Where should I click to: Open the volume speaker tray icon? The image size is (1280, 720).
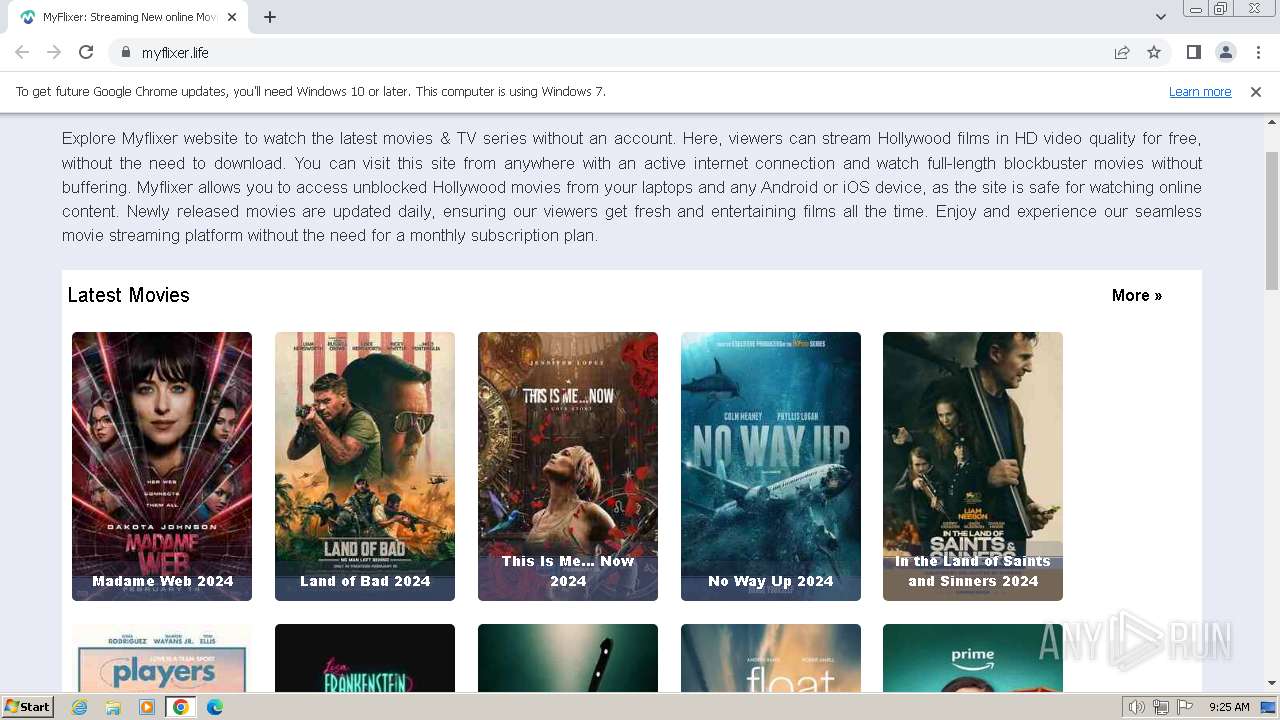1137,707
